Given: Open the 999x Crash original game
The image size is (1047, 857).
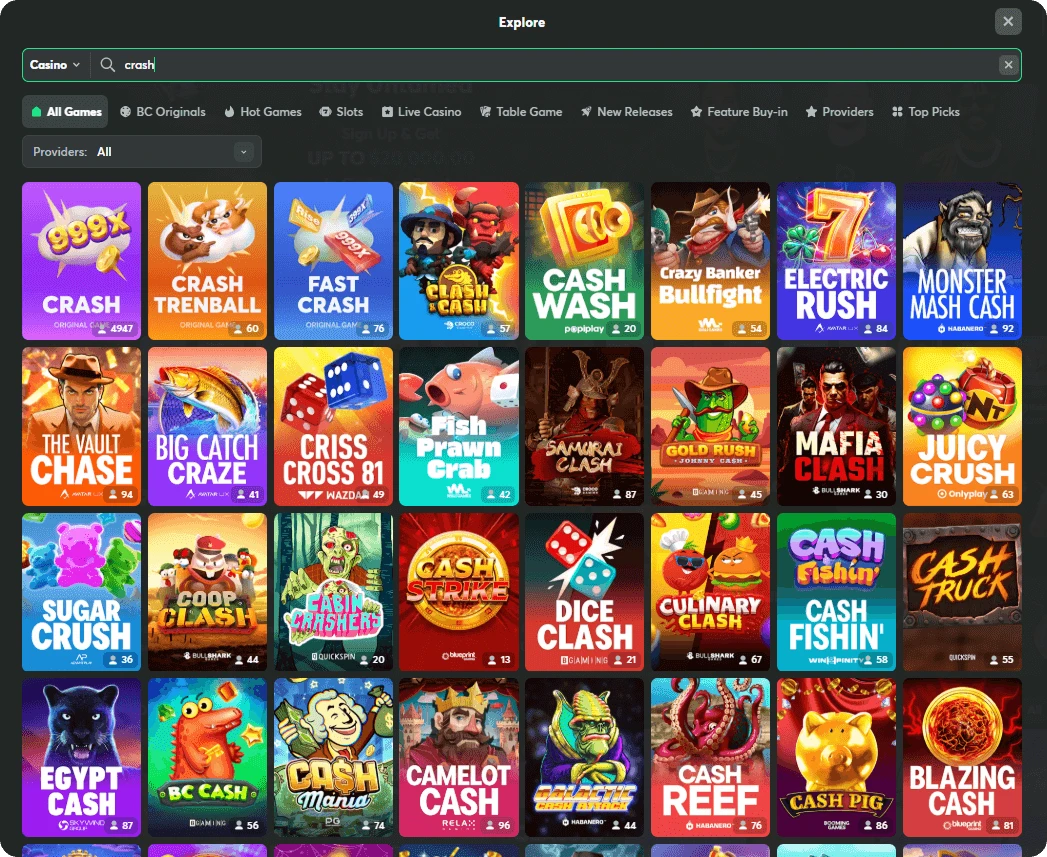Looking at the screenshot, I should pos(81,261).
